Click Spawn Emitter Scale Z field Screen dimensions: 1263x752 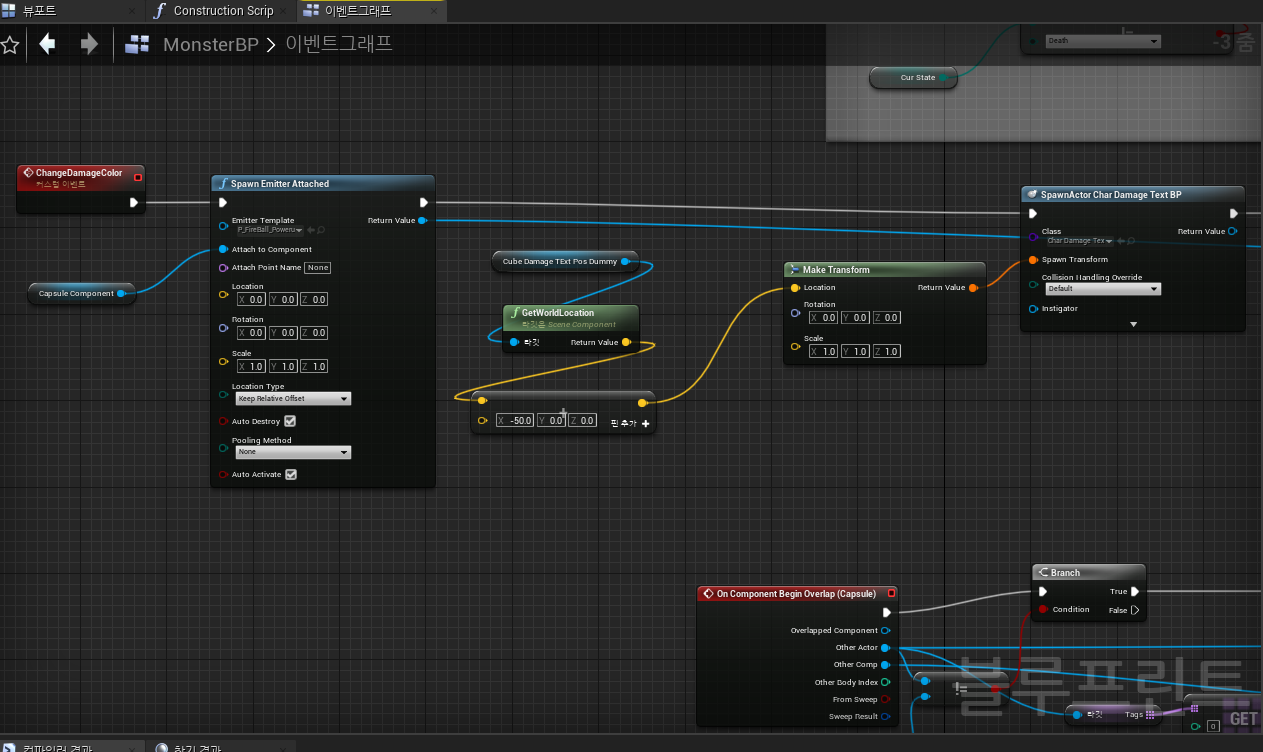point(314,366)
